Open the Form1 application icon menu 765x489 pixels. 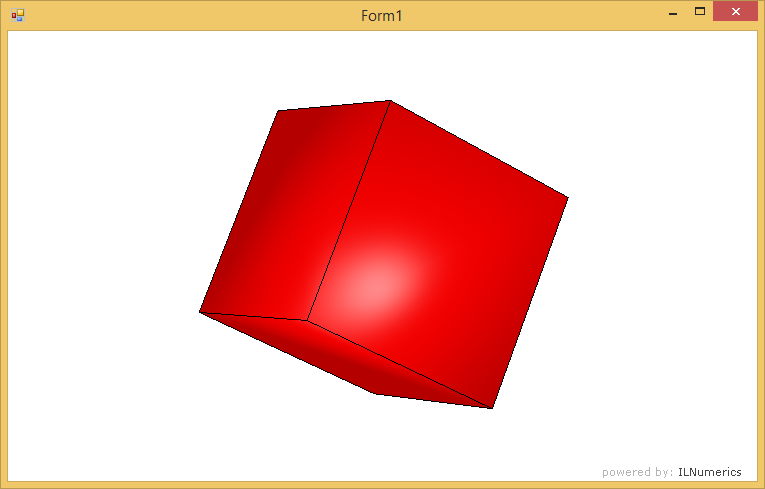click(x=18, y=15)
